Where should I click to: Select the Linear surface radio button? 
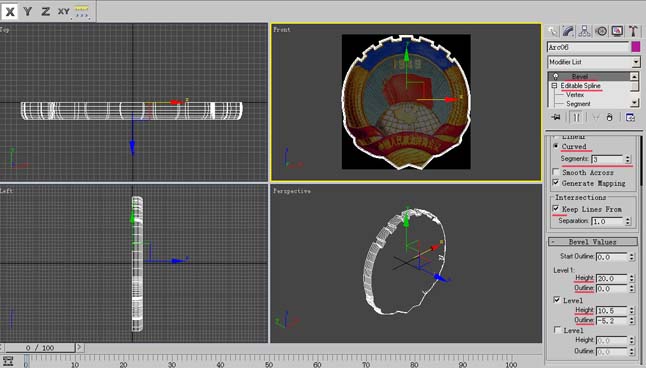point(556,136)
